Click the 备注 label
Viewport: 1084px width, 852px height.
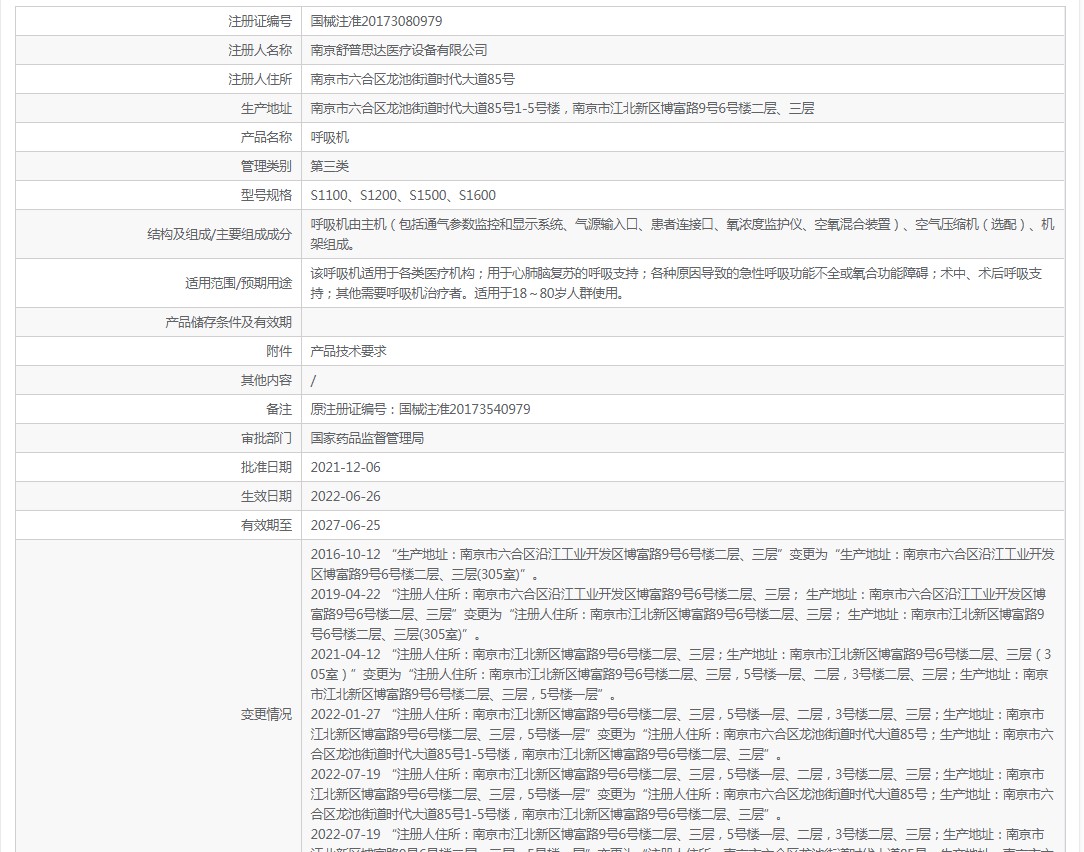(x=279, y=409)
